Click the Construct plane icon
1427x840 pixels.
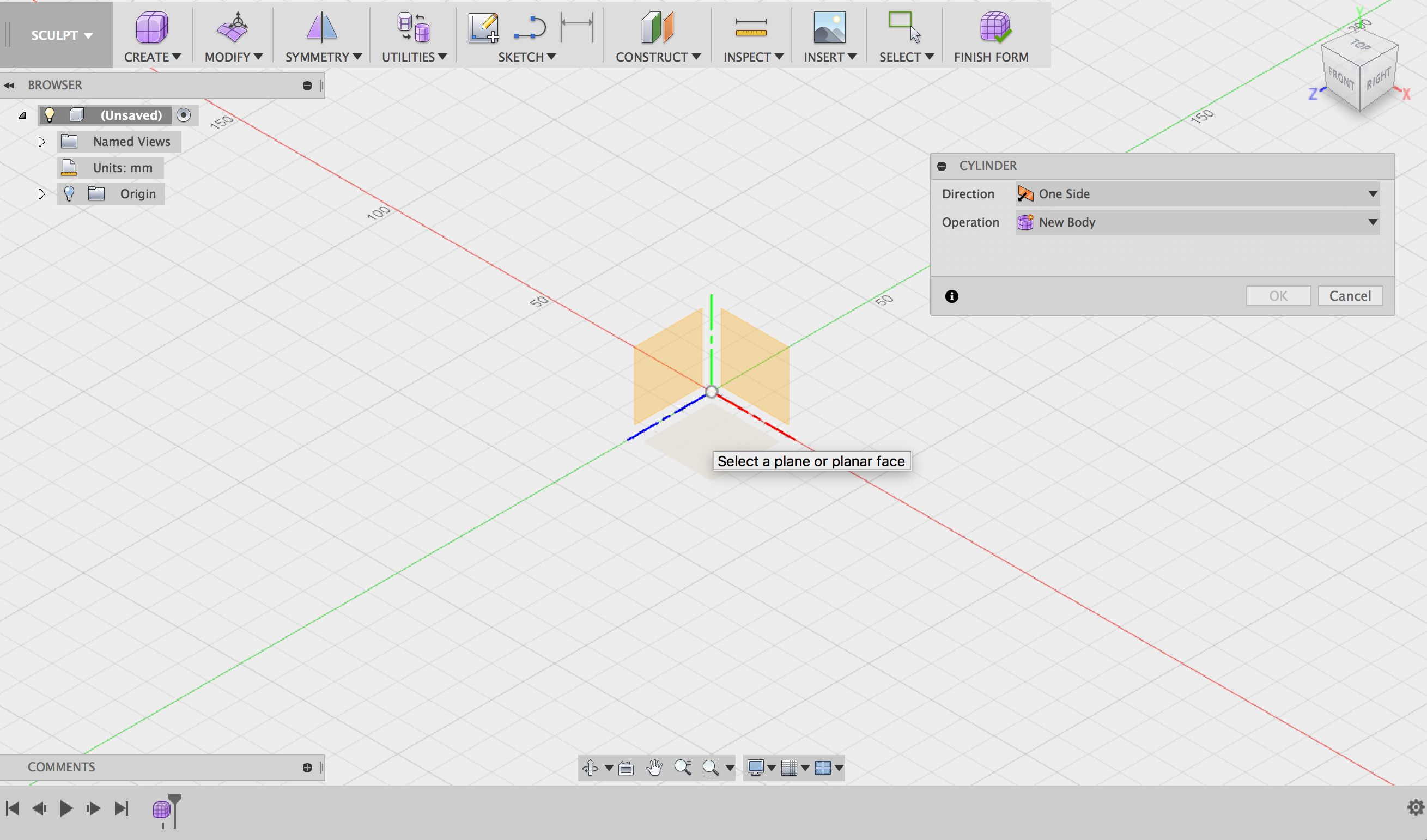(x=657, y=27)
